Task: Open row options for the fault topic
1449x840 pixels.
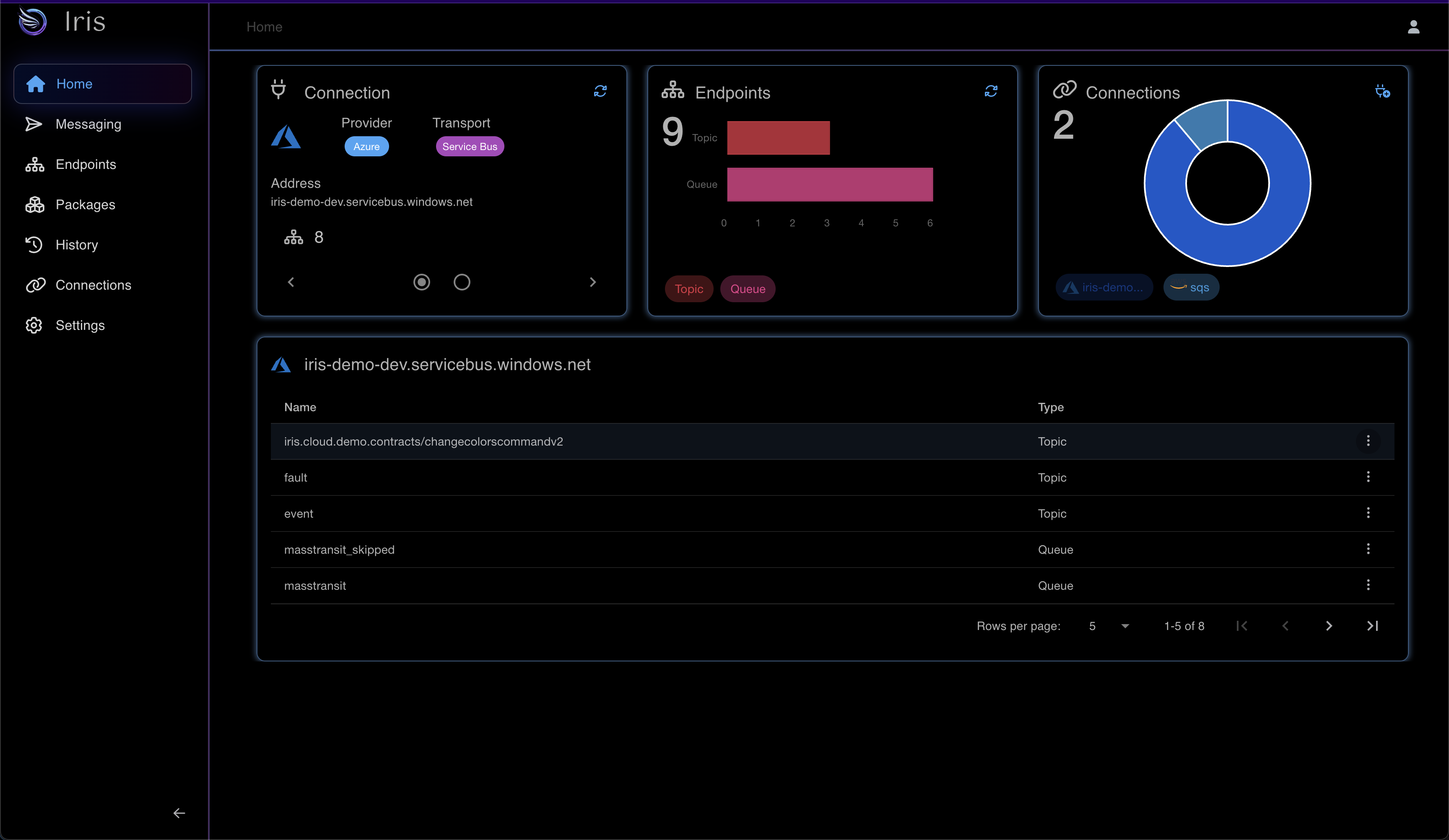Action: click(x=1368, y=477)
